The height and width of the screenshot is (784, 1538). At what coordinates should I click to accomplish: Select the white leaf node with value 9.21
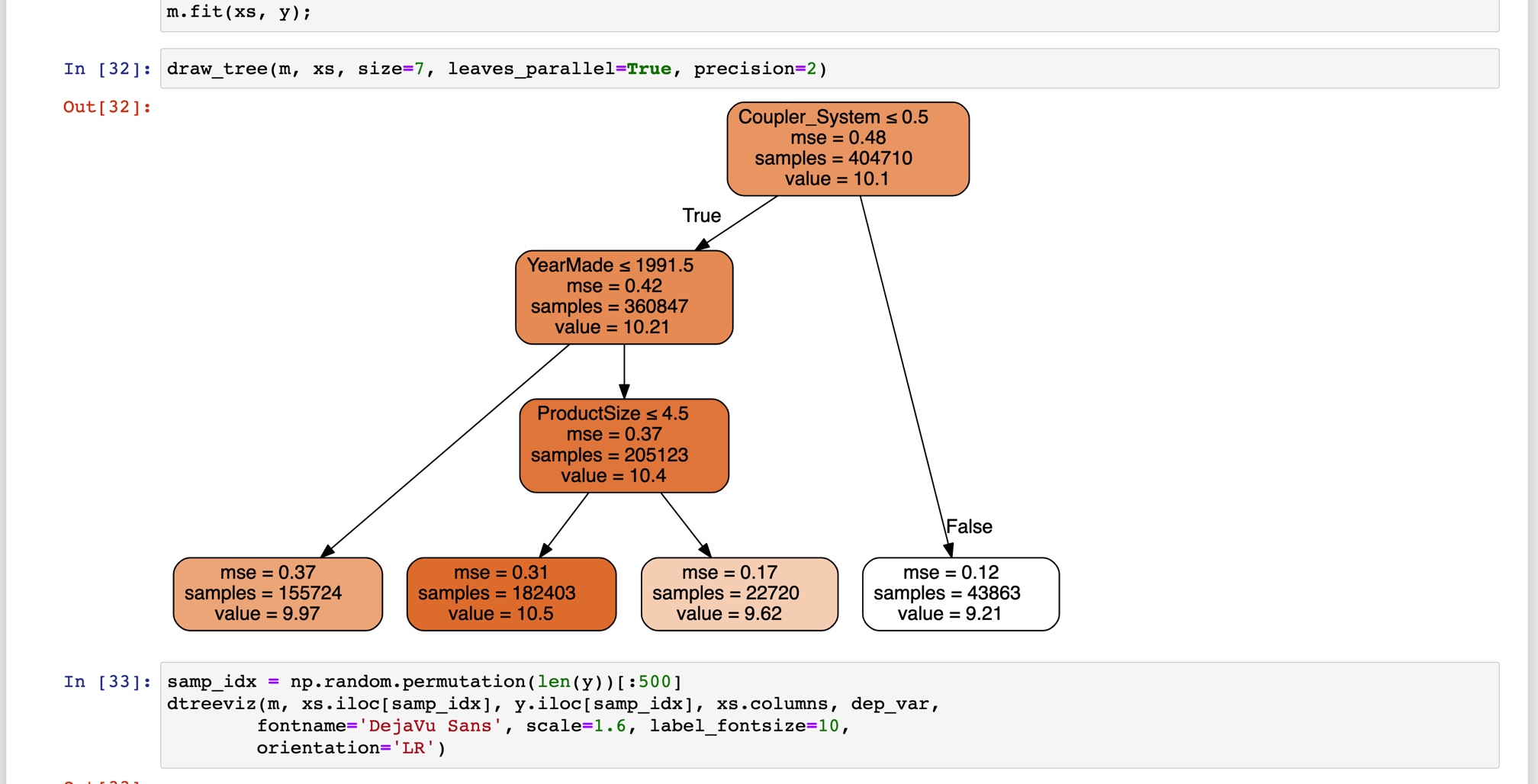(960, 593)
